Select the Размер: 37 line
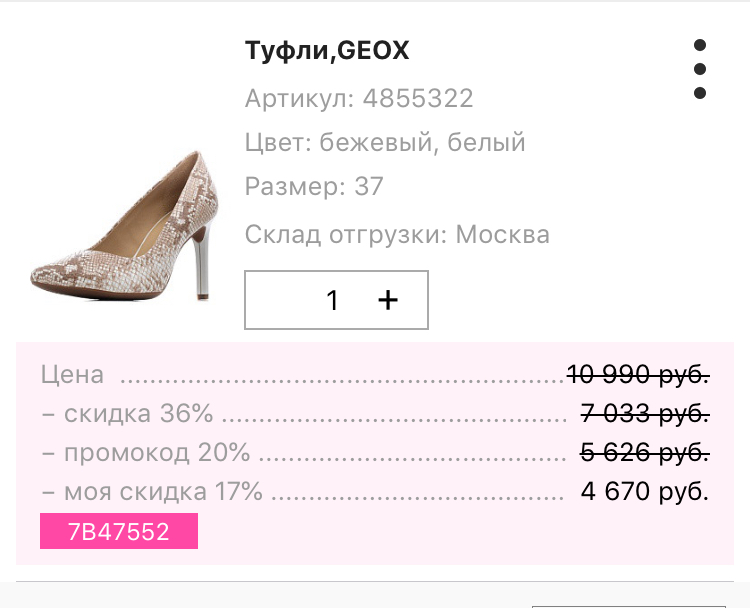Screen dimensions: 750x608 (x=314, y=187)
